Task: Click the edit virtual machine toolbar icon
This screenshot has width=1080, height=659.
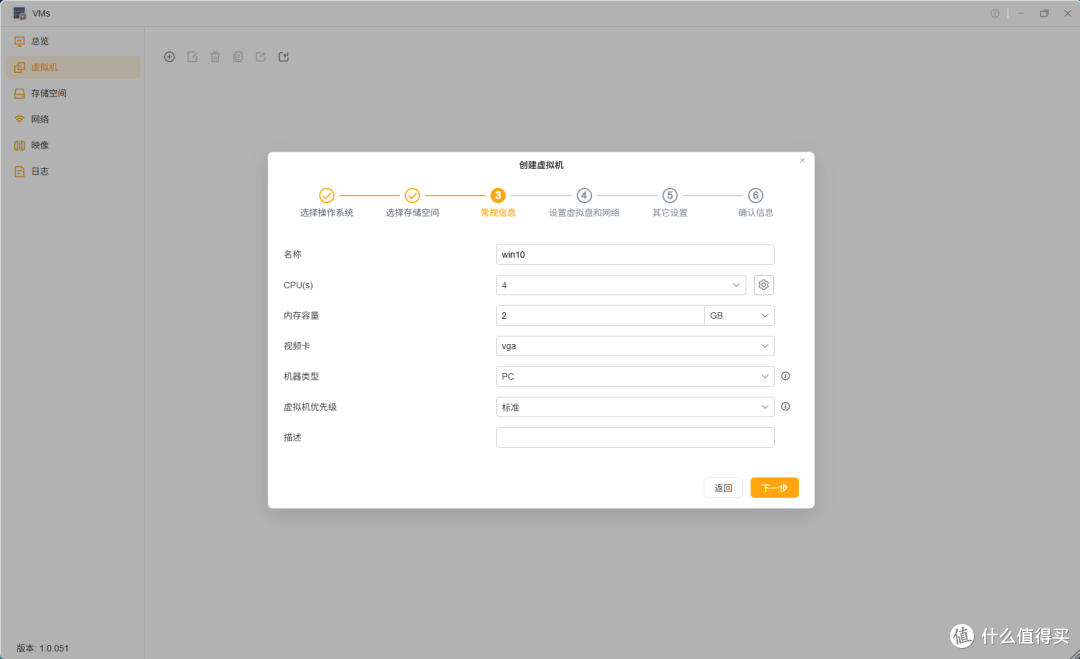Action: [x=192, y=57]
